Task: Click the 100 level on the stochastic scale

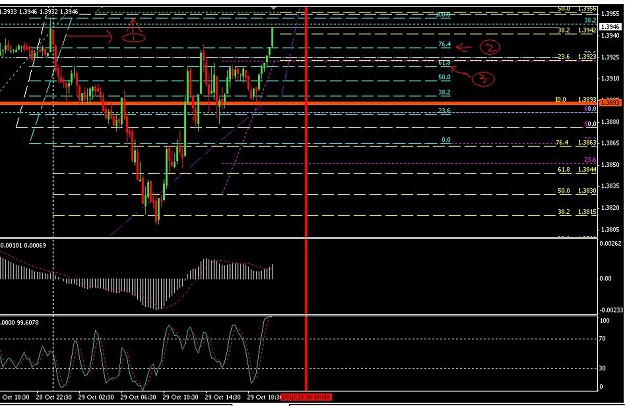Action: coord(605,320)
